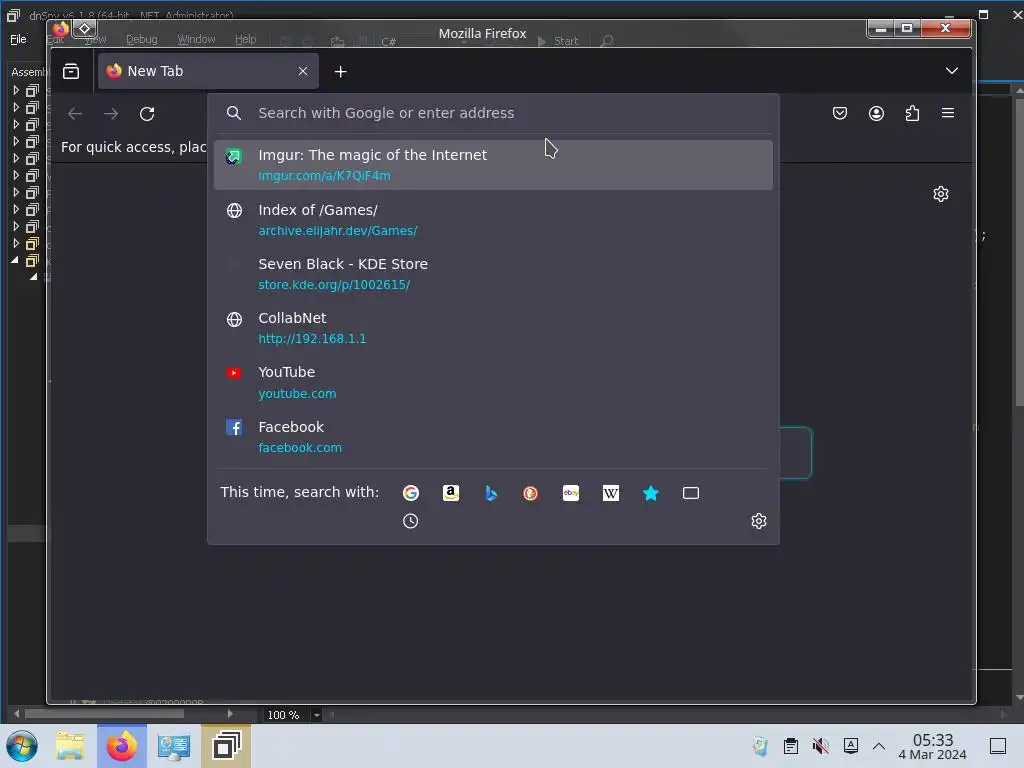Viewport: 1024px width, 768px height.
Task: Search in bookmarks star icon
Action: (650, 493)
